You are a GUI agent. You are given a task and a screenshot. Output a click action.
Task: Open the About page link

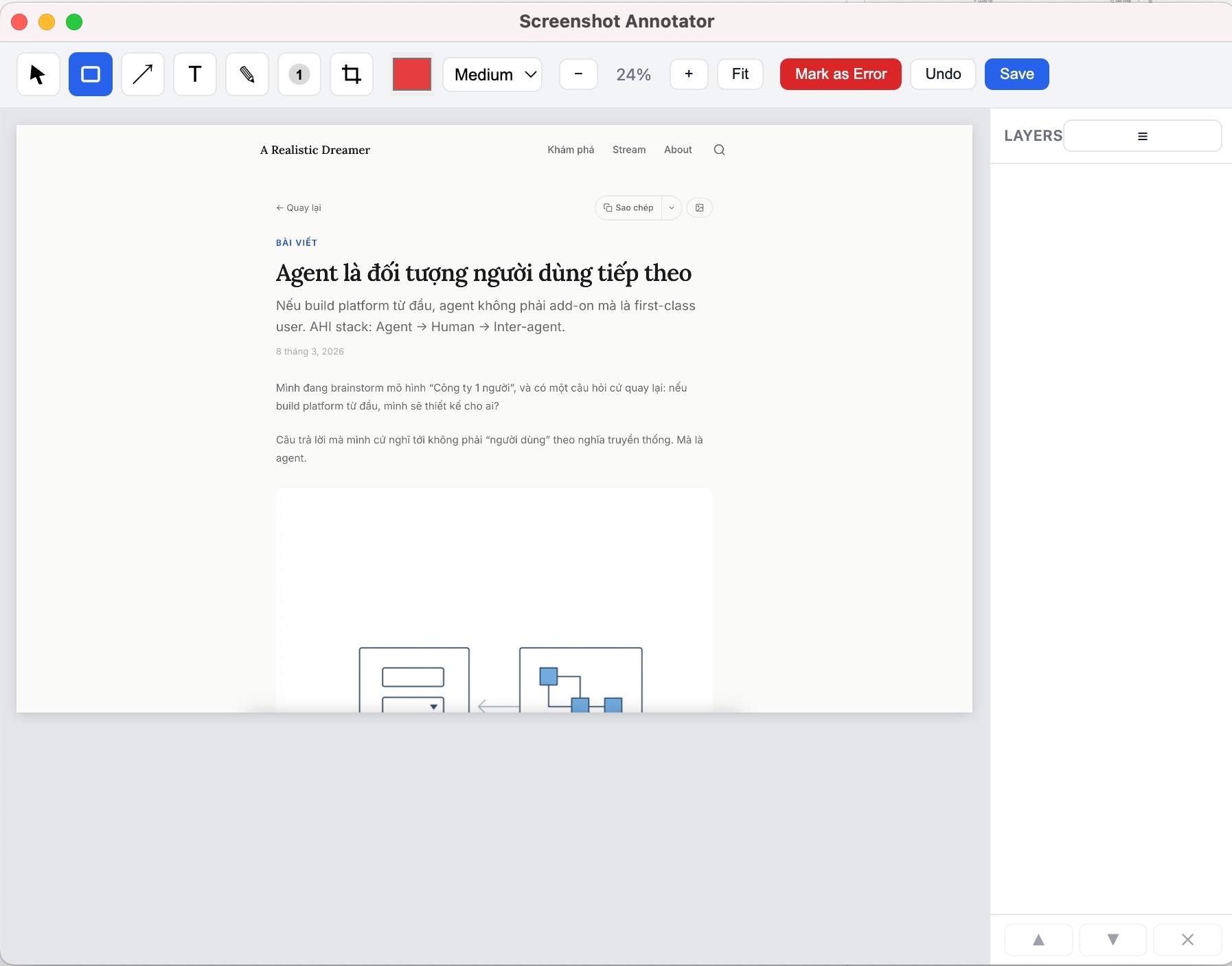pyautogui.click(x=677, y=149)
